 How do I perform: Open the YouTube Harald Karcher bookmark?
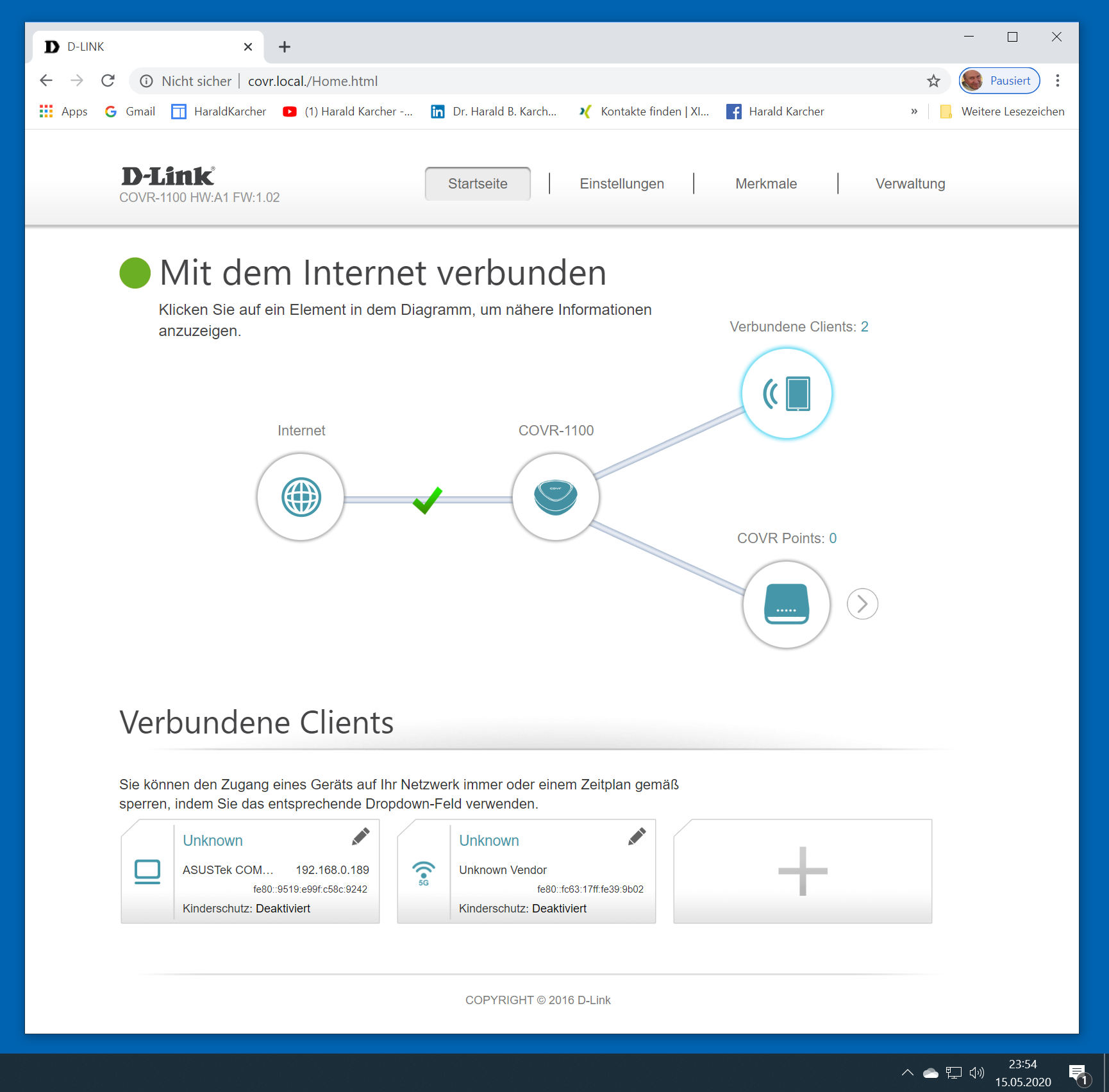point(347,112)
